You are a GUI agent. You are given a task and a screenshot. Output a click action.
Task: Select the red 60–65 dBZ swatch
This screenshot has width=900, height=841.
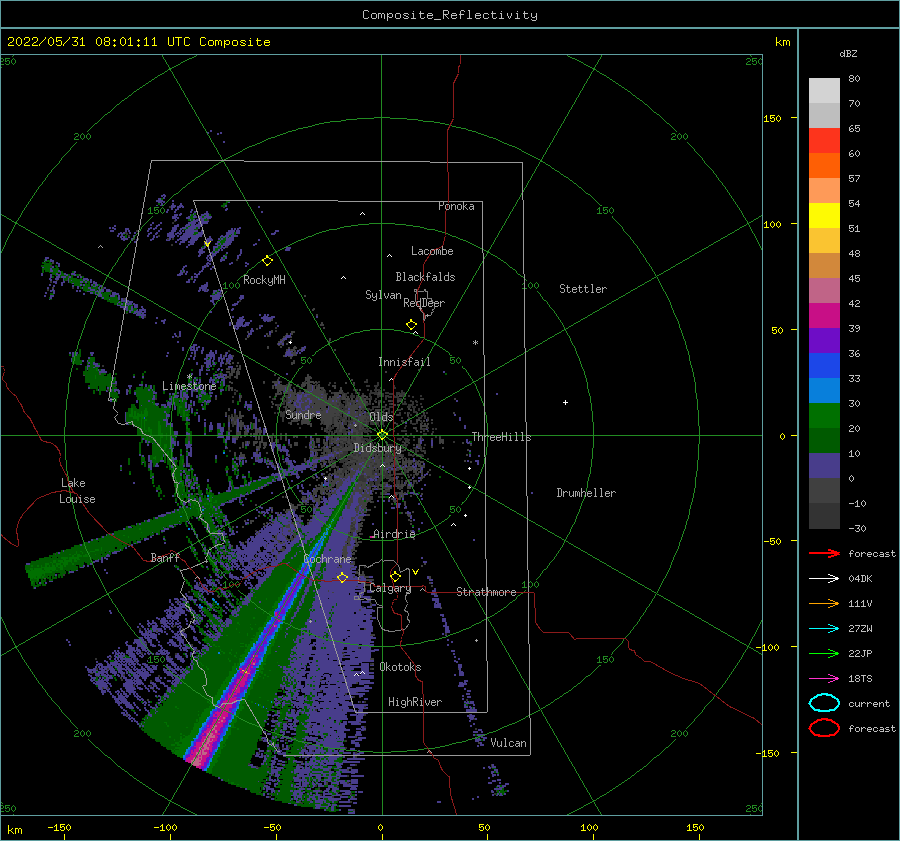pos(824,141)
